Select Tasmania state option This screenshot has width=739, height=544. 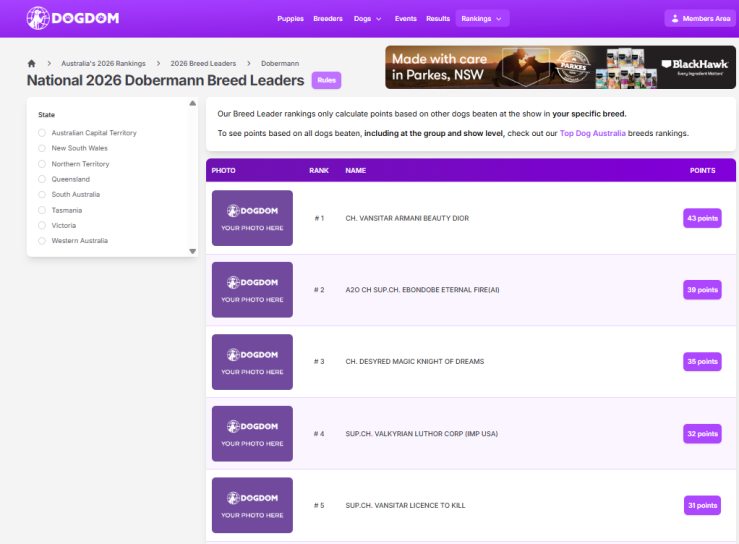[42, 210]
